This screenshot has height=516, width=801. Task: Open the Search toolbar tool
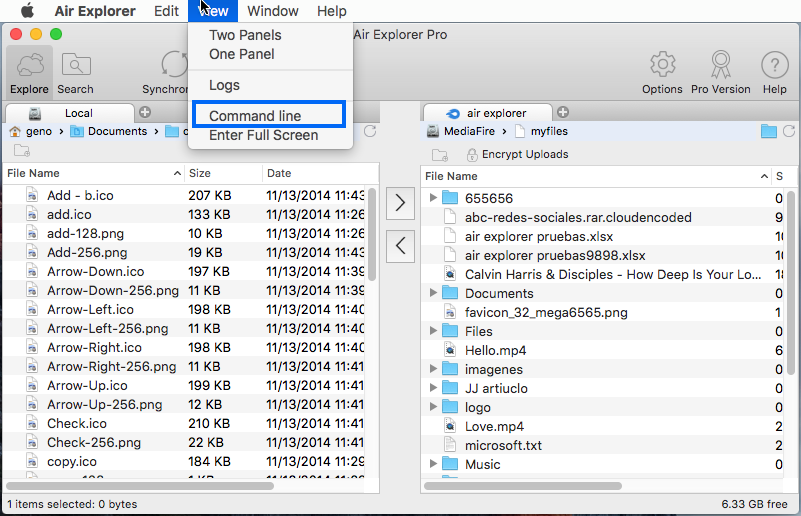pos(75,73)
